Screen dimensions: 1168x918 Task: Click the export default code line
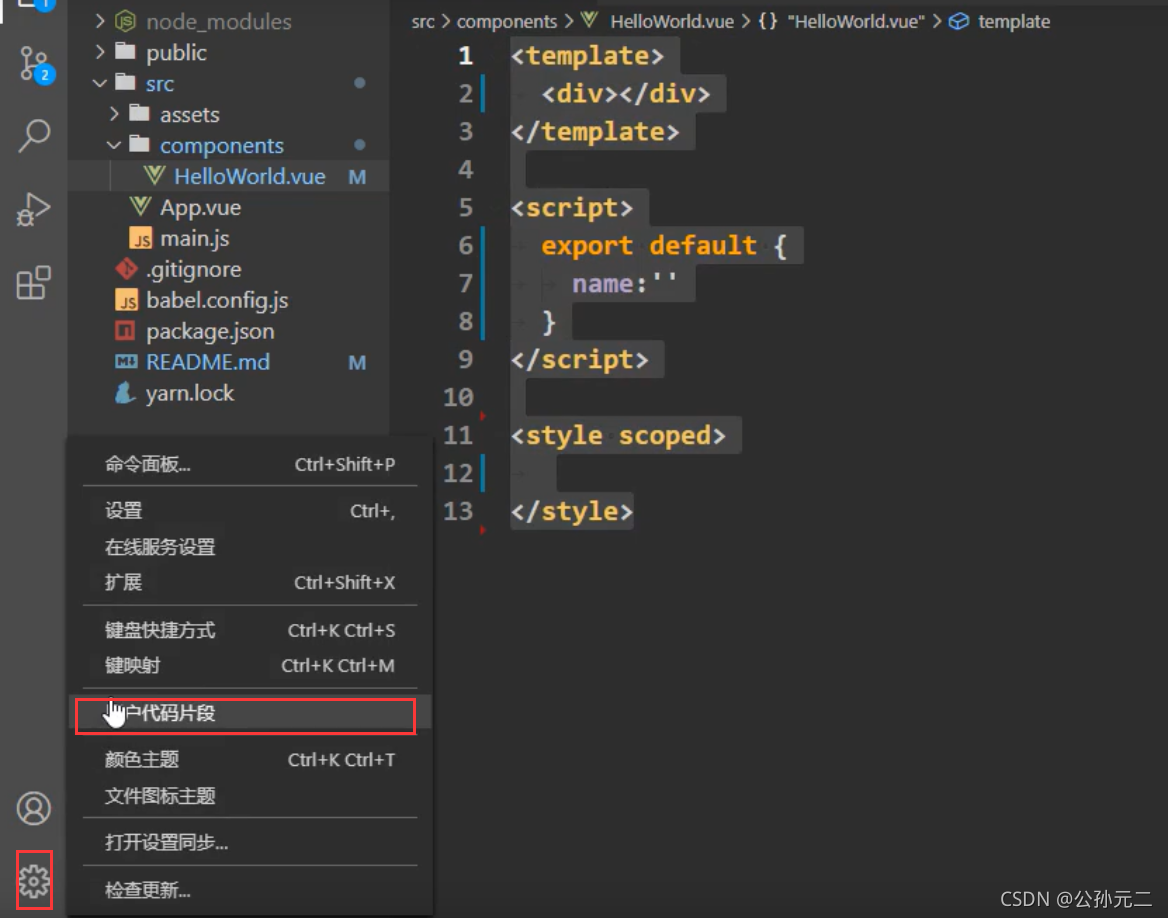pyautogui.click(x=664, y=245)
